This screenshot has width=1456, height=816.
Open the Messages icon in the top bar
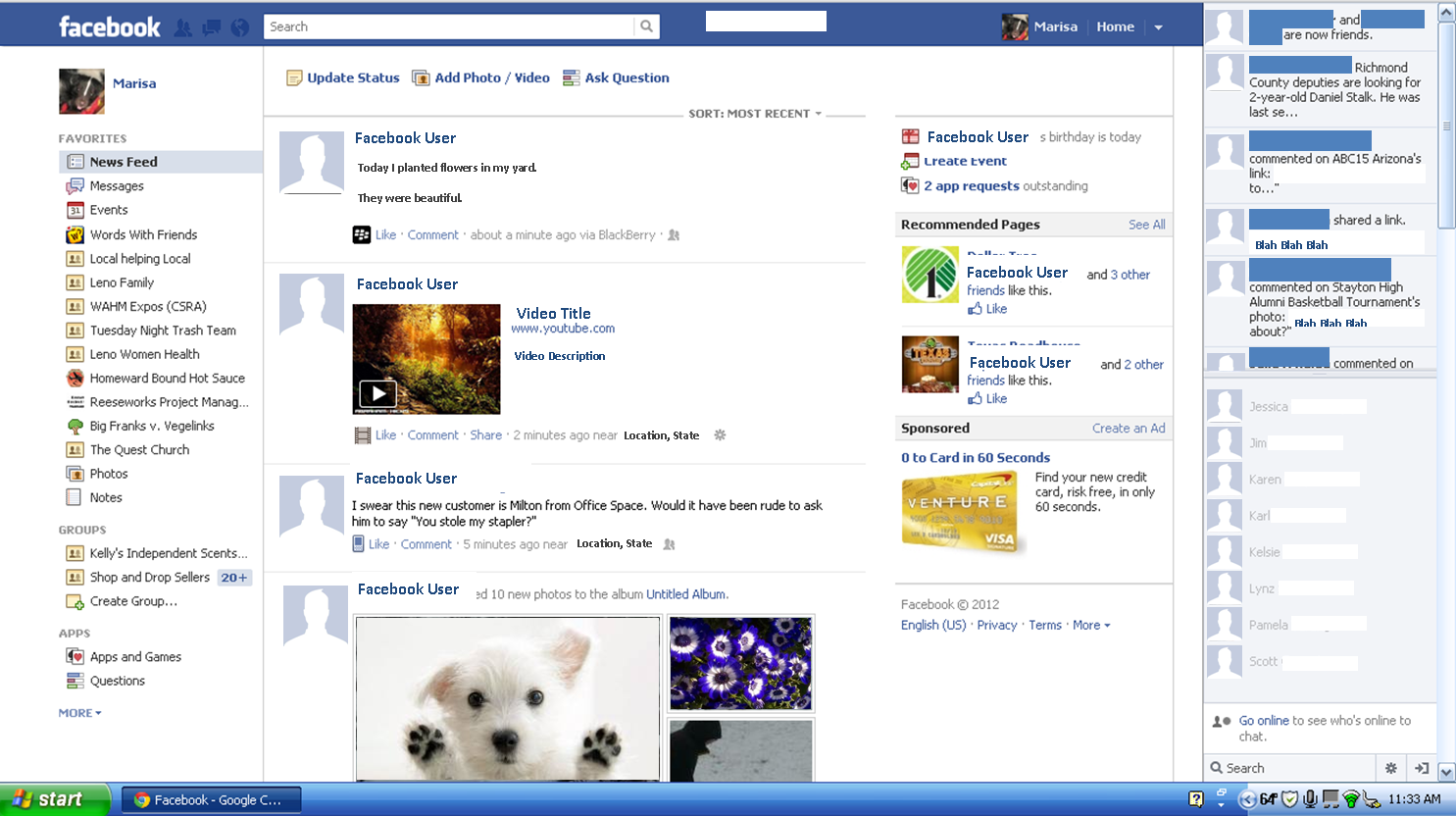pyautogui.click(x=211, y=27)
